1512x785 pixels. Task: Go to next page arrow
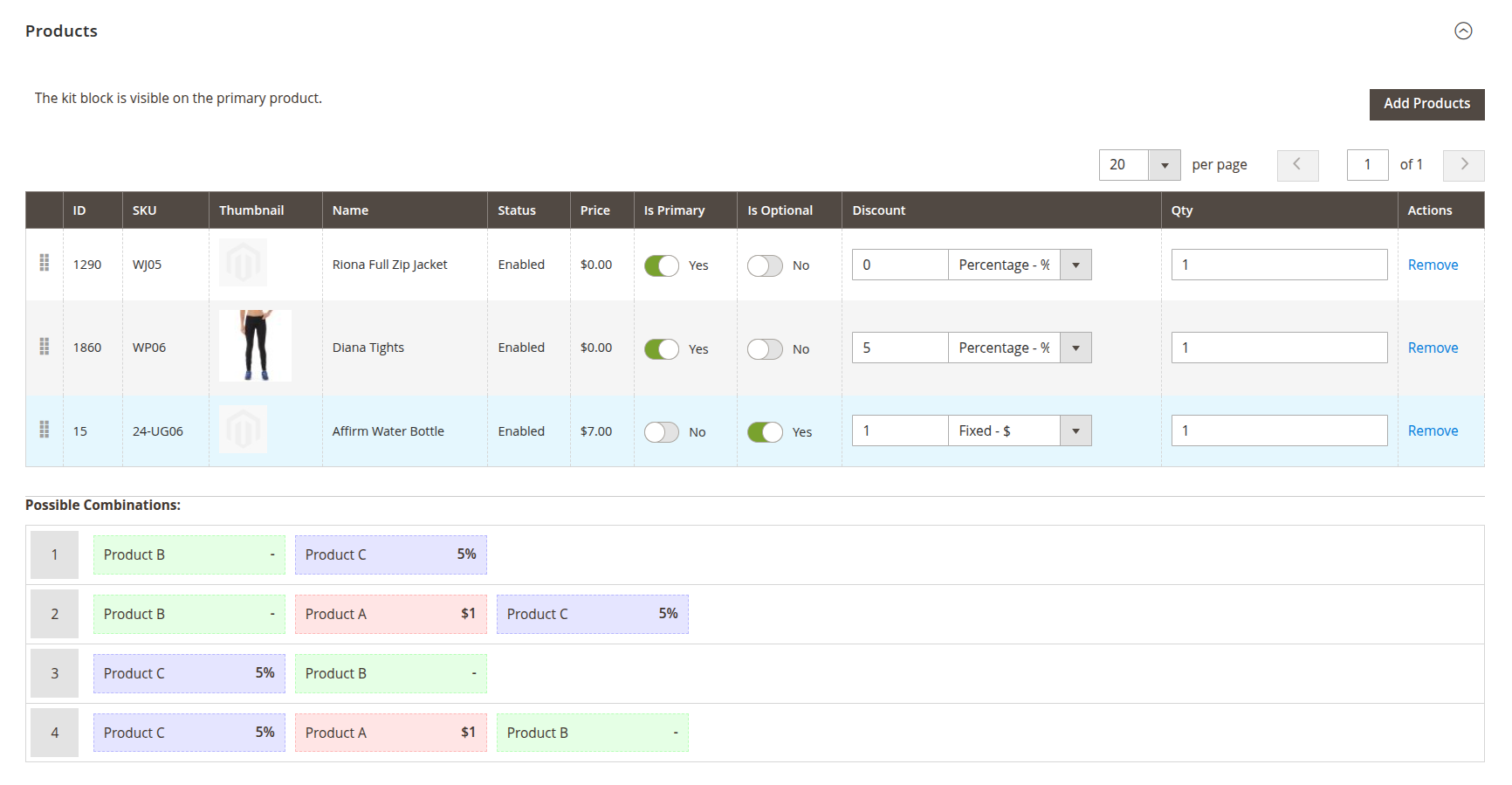(1463, 165)
